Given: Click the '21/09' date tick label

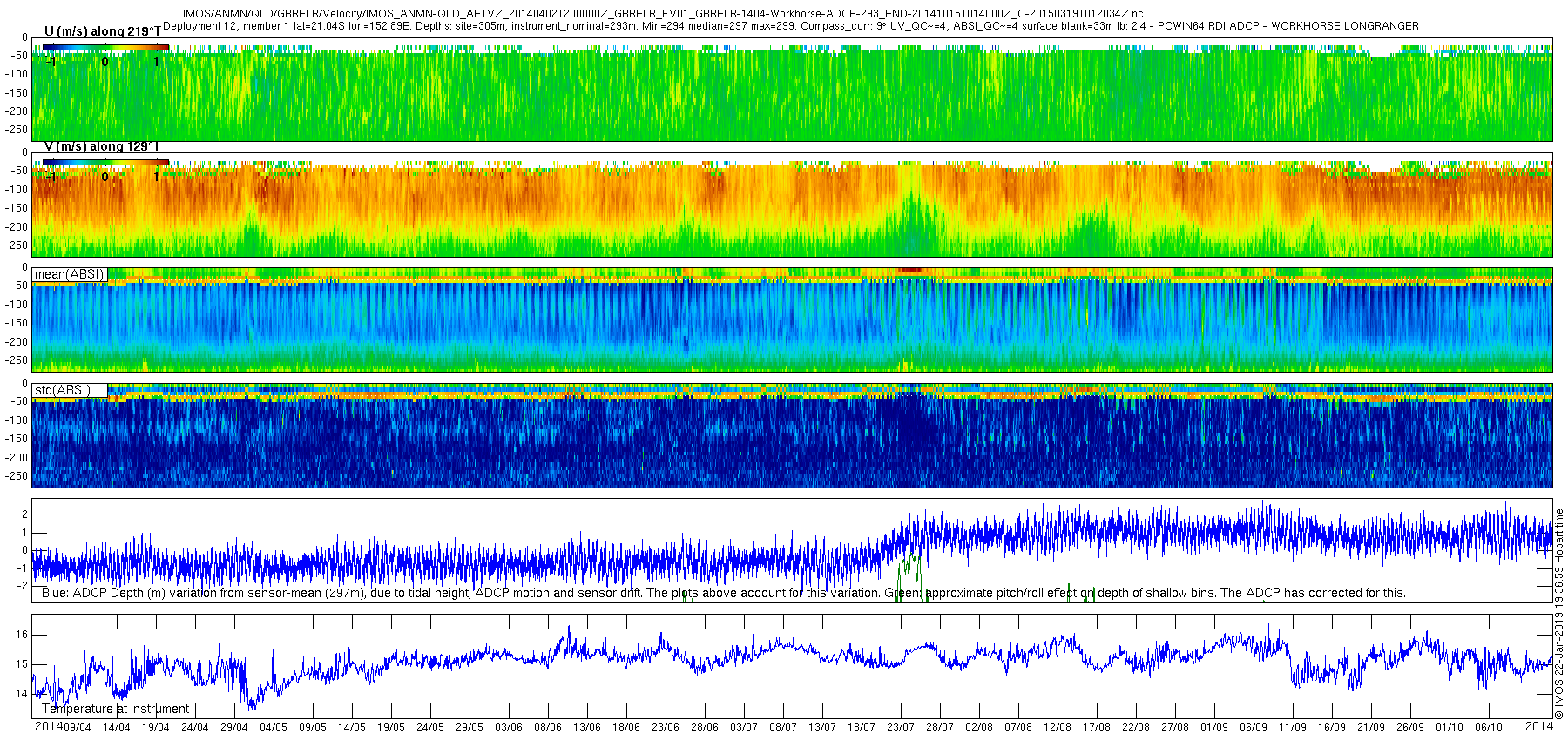Looking at the screenshot, I should click(1371, 728).
